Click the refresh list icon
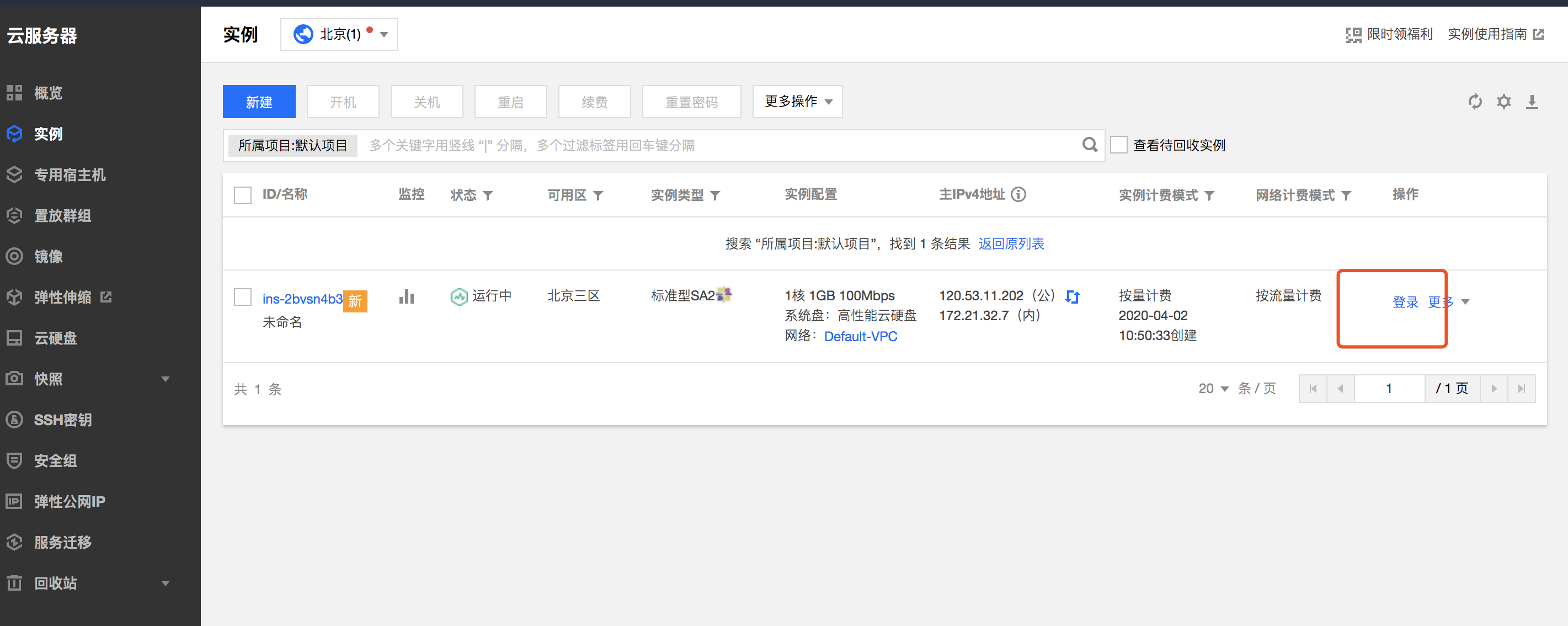Viewport: 1568px width, 626px height. coord(1474,102)
